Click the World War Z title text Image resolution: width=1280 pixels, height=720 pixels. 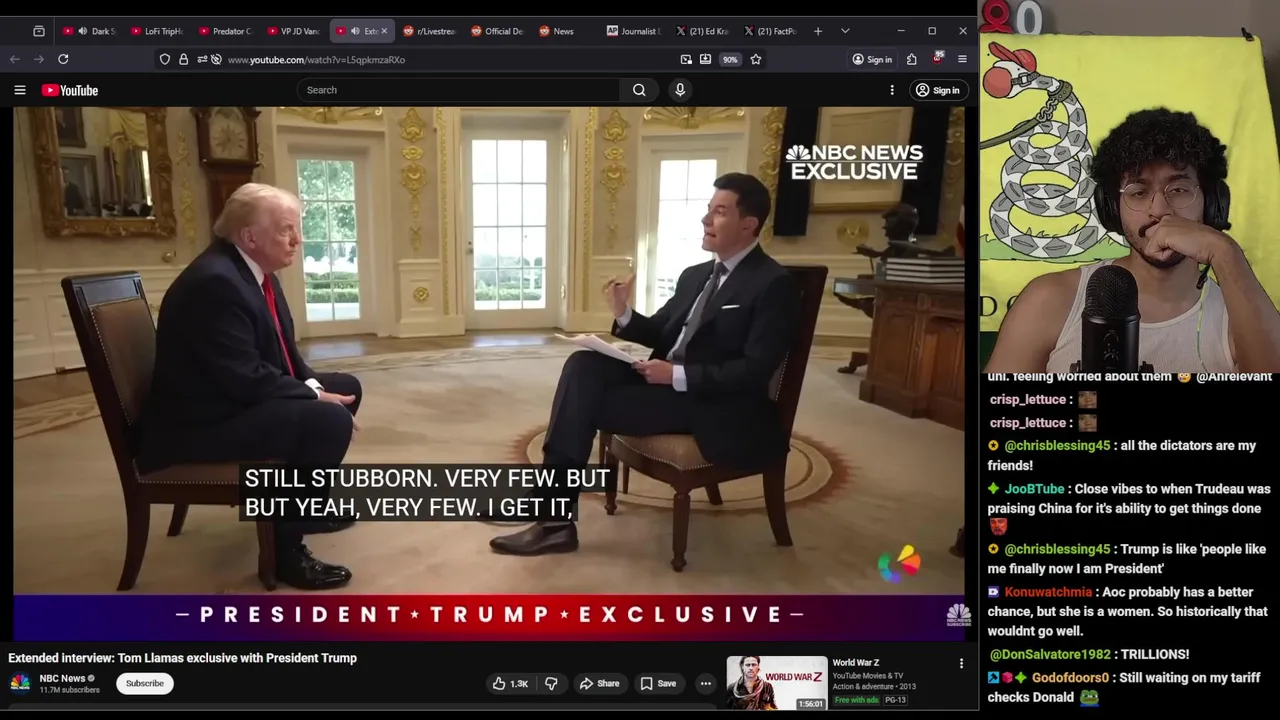click(856, 662)
